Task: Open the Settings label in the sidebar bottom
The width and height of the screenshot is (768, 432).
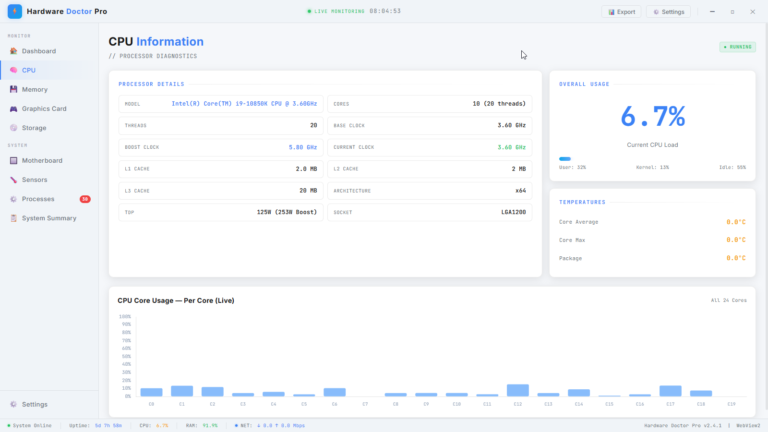Action: point(35,405)
